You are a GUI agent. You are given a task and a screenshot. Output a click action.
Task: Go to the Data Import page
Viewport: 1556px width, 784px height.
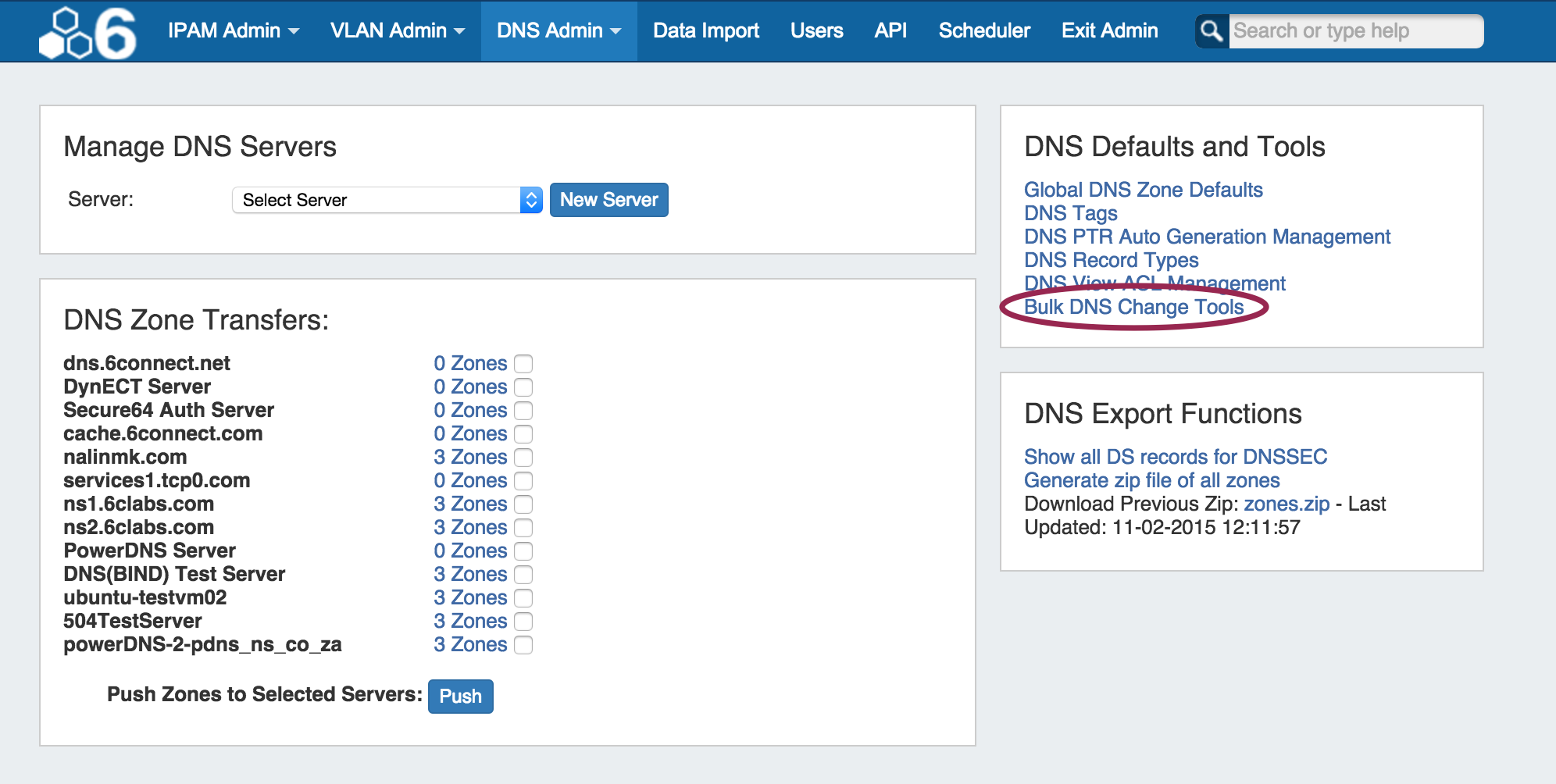pos(705,30)
